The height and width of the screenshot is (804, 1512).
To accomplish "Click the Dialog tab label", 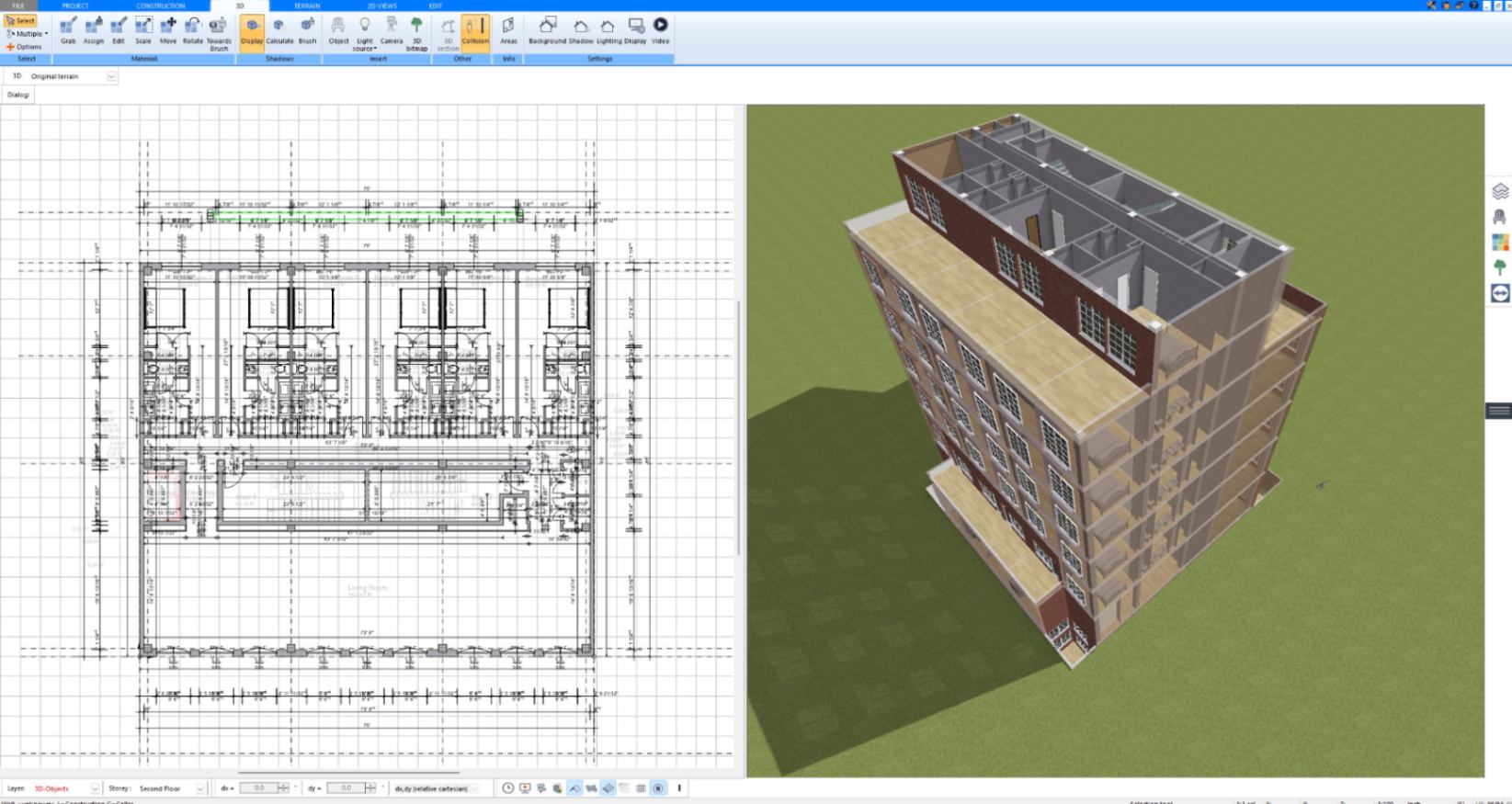I will (x=18, y=95).
